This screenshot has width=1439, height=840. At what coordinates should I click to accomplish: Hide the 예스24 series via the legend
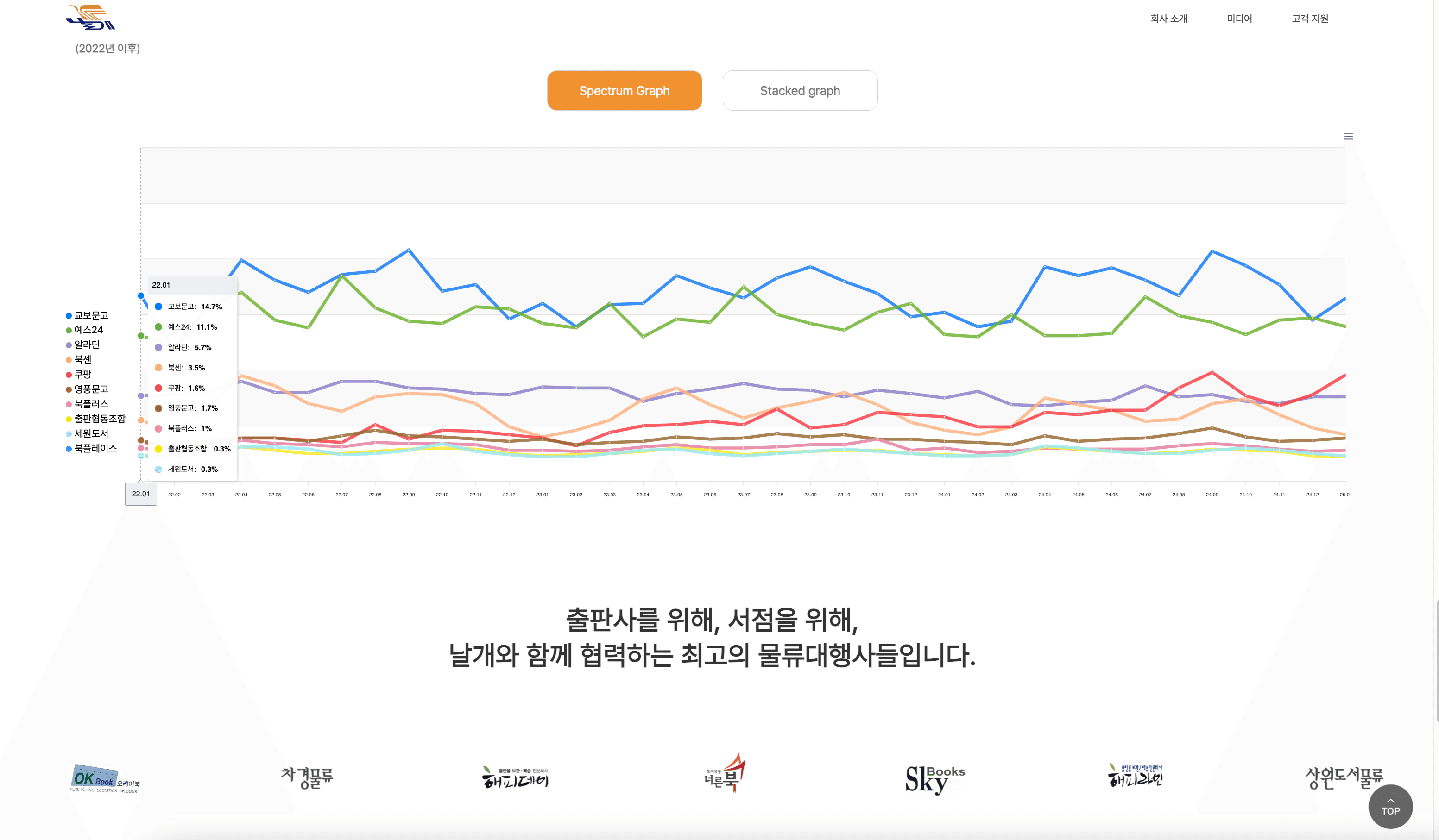tap(88, 331)
